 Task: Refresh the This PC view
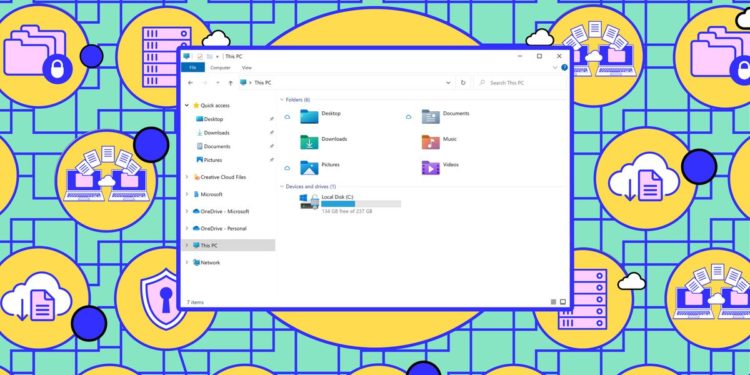pyautogui.click(x=463, y=83)
